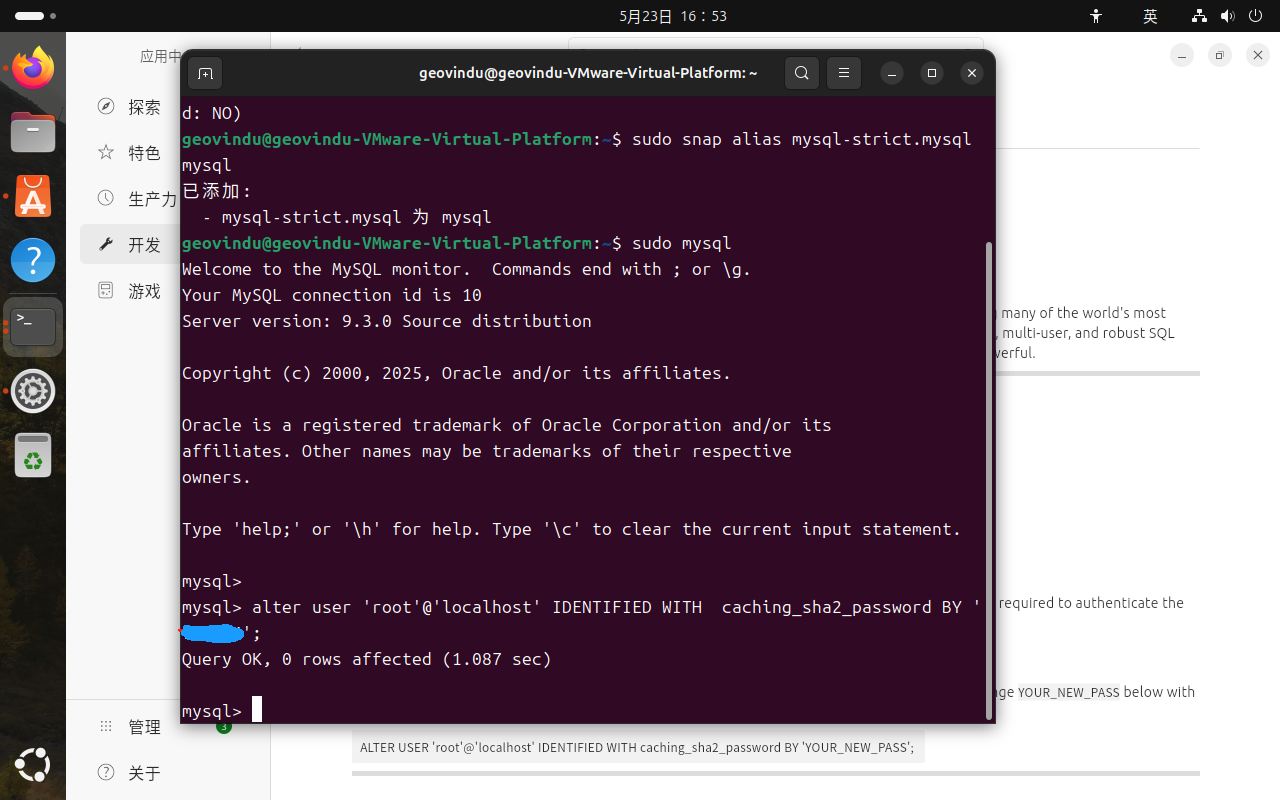Click the Activities pill in the top bar
This screenshot has height=800, width=1280.
[x=36, y=16]
